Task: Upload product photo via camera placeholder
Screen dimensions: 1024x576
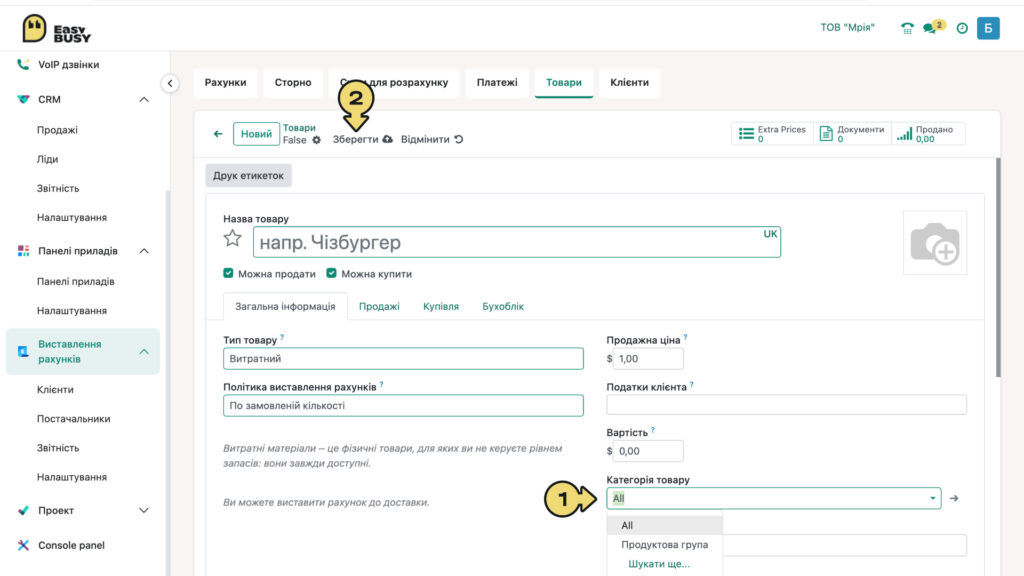Action: (x=935, y=242)
